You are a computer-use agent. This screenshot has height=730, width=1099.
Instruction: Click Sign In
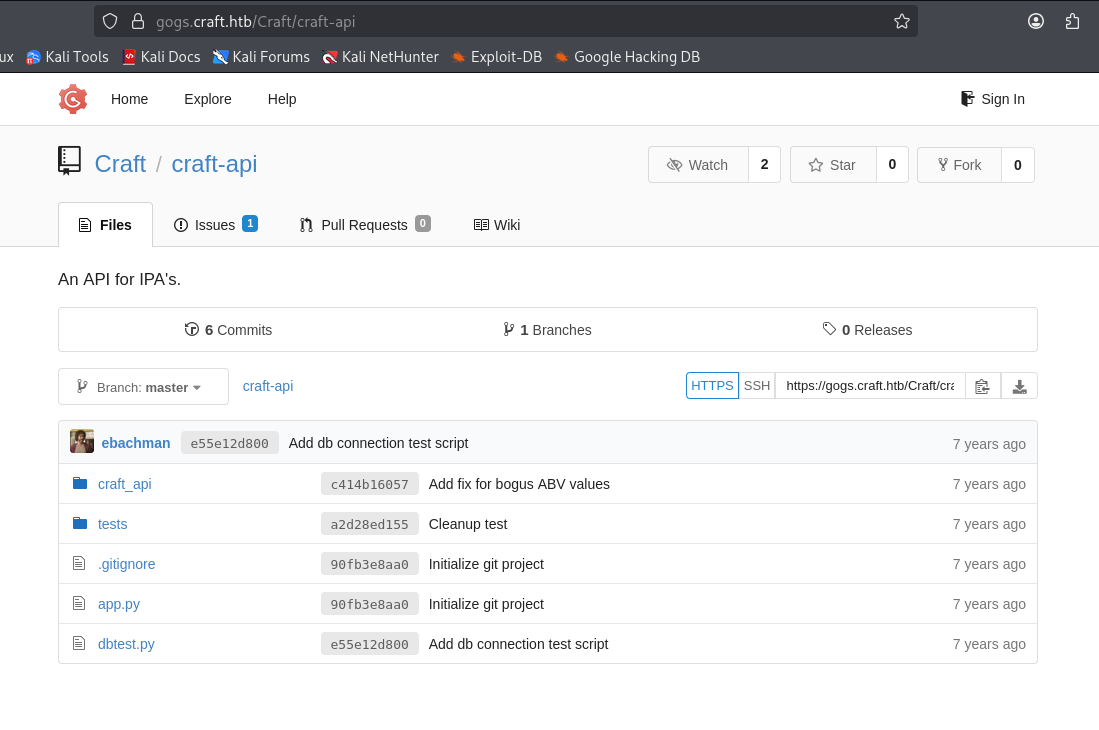992,99
